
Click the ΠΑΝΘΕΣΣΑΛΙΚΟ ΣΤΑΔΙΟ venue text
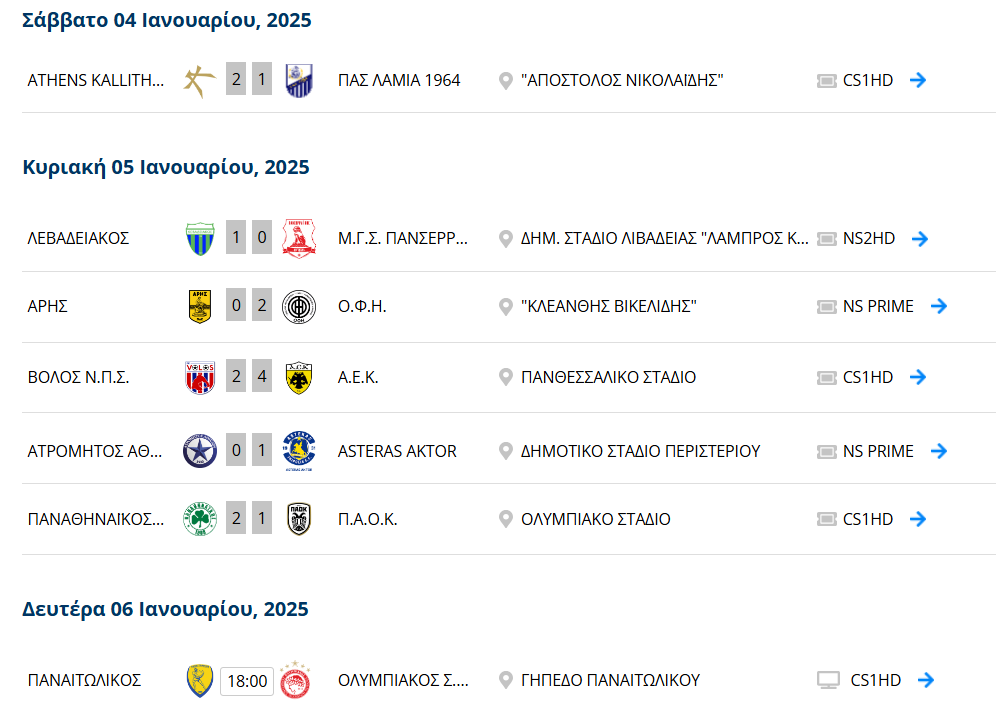pyautogui.click(x=609, y=377)
